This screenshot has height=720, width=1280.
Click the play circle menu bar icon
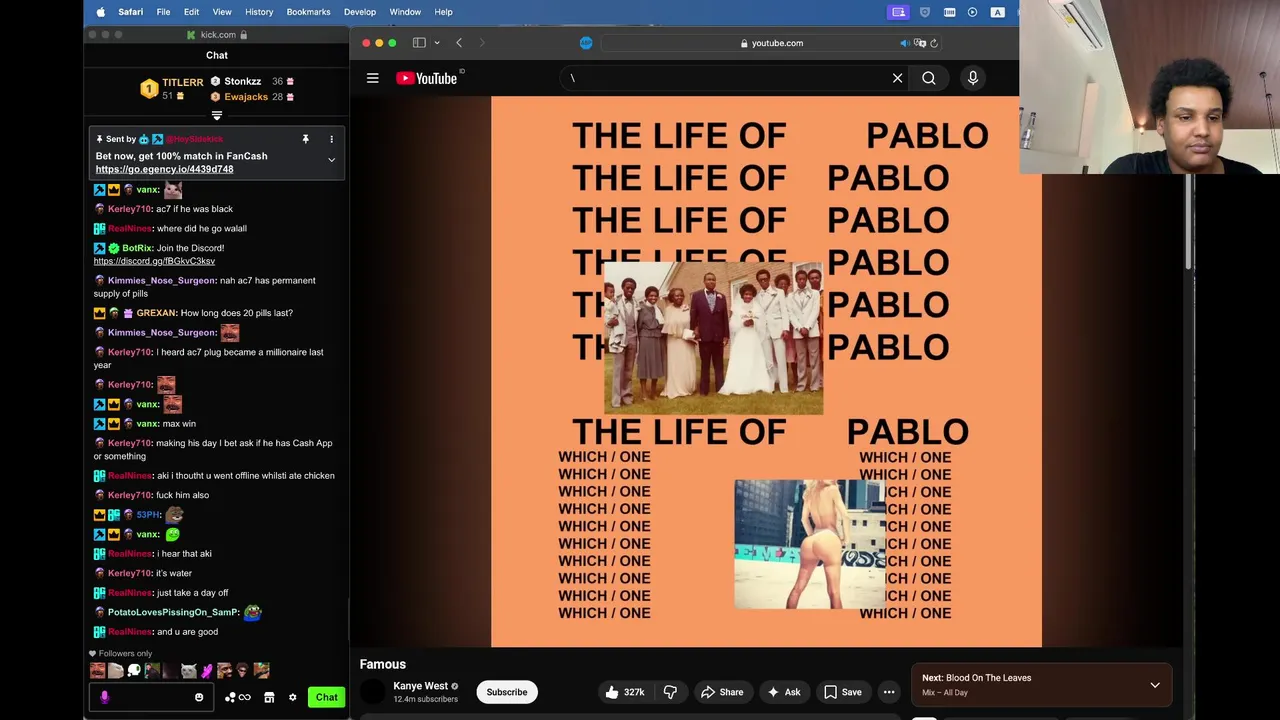[972, 12]
